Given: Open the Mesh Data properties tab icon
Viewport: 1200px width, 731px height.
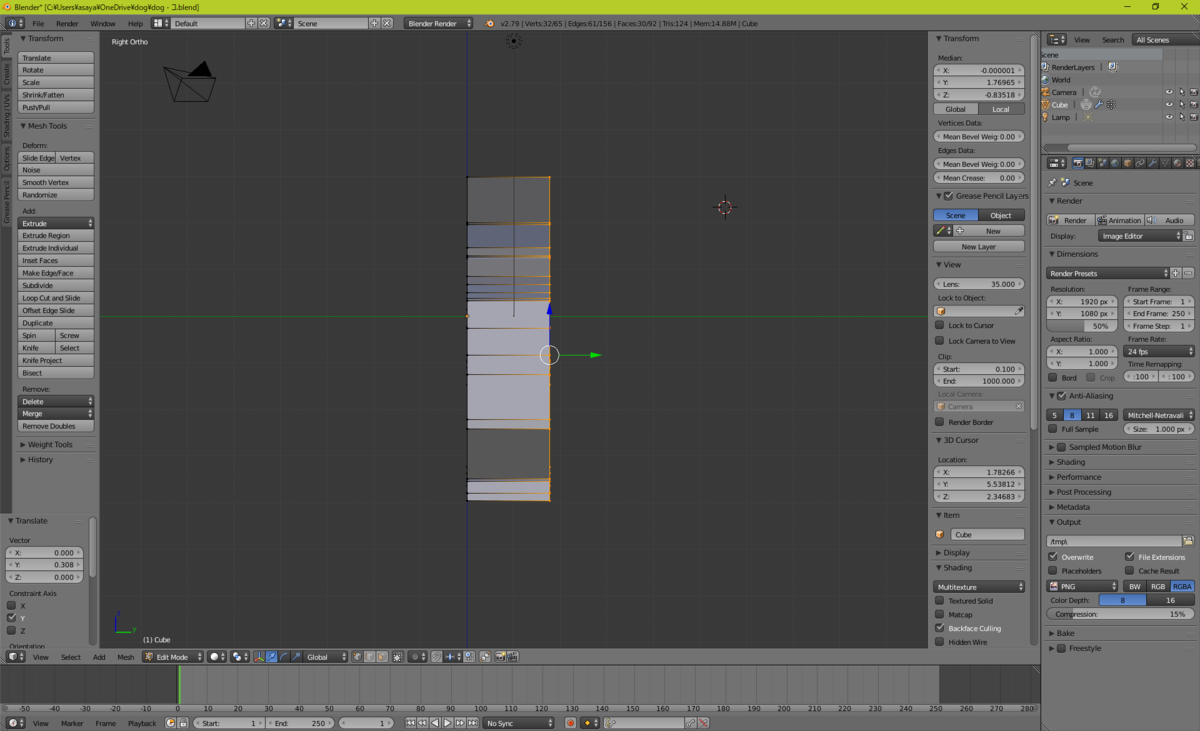Looking at the screenshot, I should [1165, 163].
